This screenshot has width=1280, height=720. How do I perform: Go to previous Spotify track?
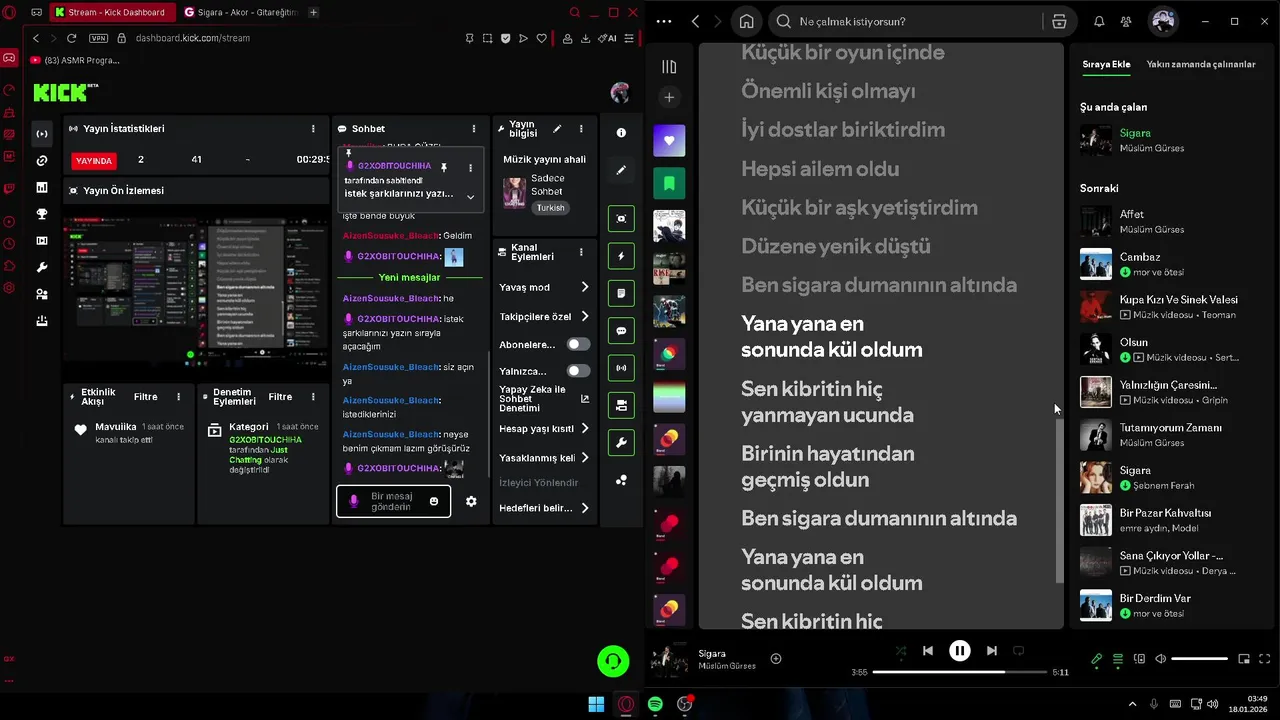pos(928,651)
